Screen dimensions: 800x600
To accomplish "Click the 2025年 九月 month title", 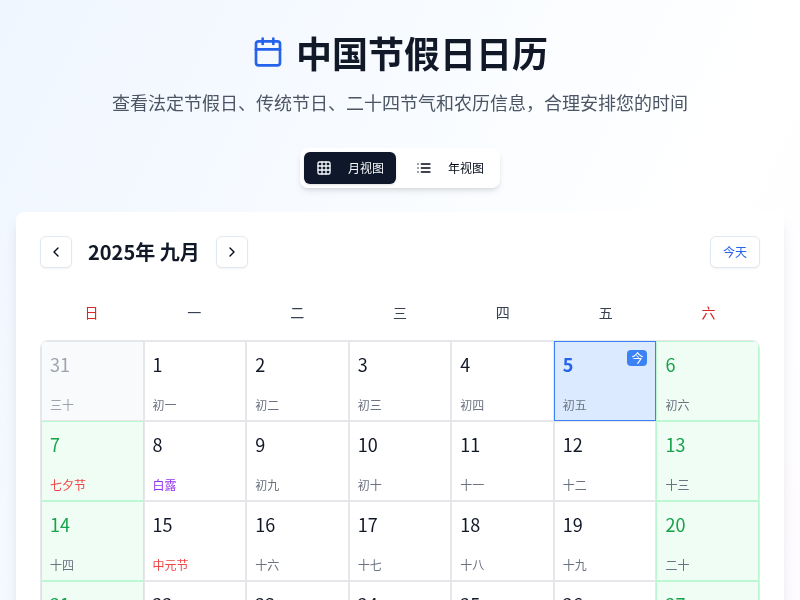I will (x=143, y=253).
